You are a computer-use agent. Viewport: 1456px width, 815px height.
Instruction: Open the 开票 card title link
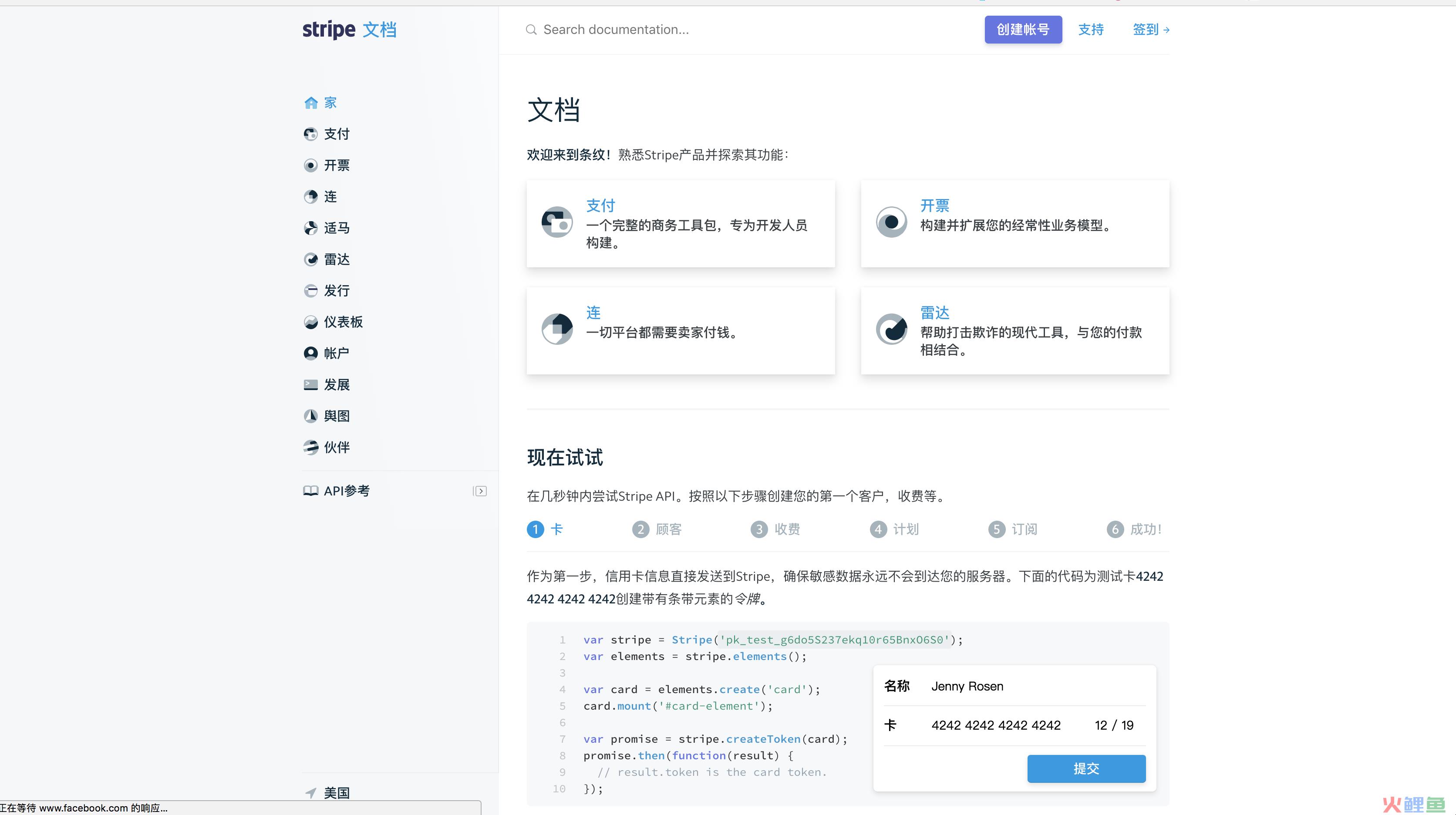(935, 206)
